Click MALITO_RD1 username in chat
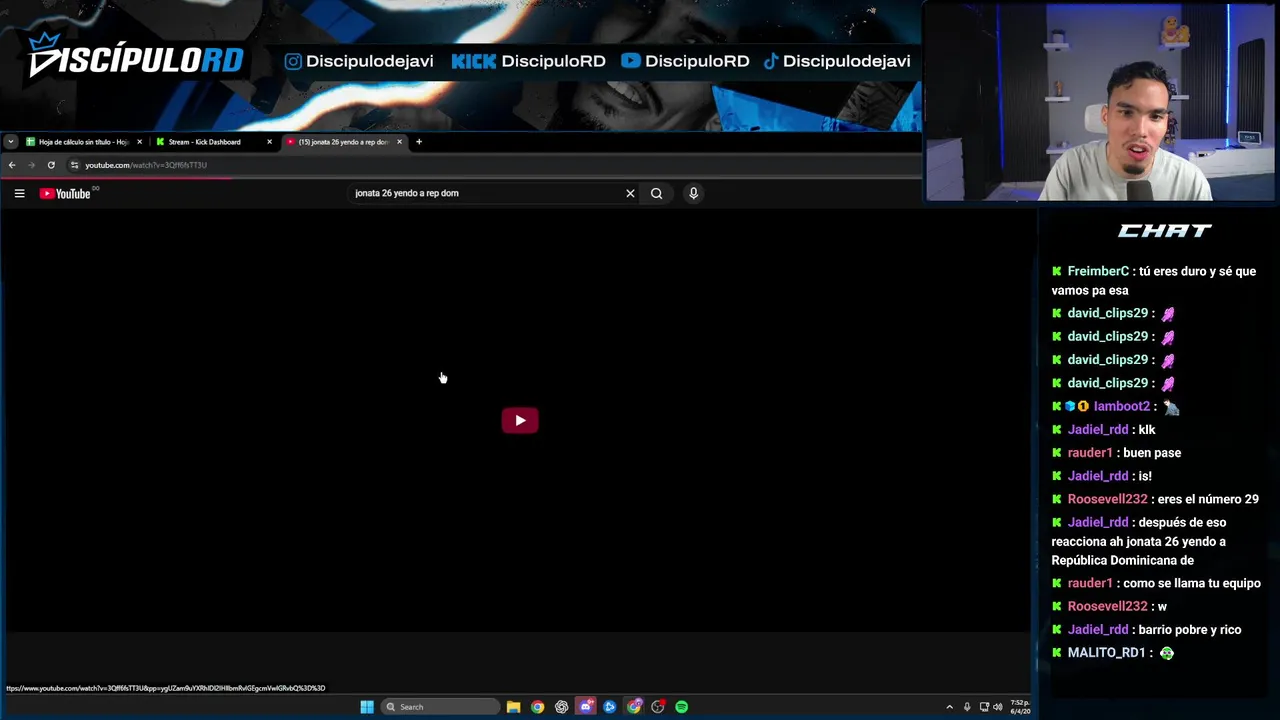Viewport: 1280px width, 720px height. pos(1106,652)
